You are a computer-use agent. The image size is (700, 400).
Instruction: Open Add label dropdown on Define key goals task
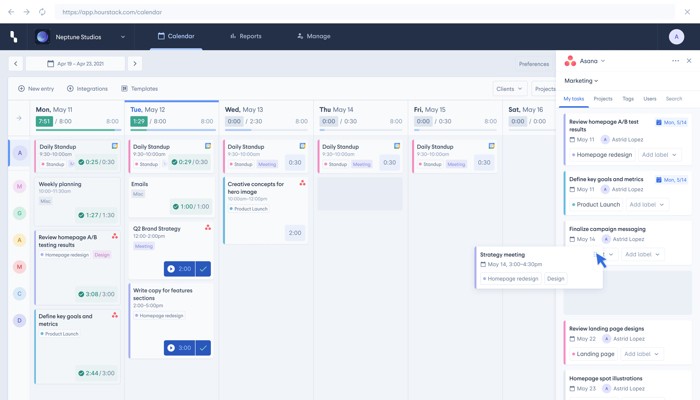point(646,204)
